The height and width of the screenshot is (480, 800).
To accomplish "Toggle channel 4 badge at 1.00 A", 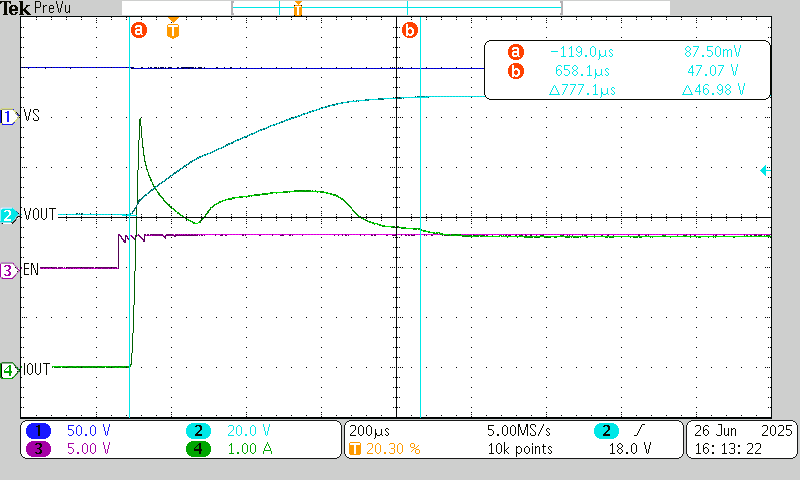I will coord(199,449).
